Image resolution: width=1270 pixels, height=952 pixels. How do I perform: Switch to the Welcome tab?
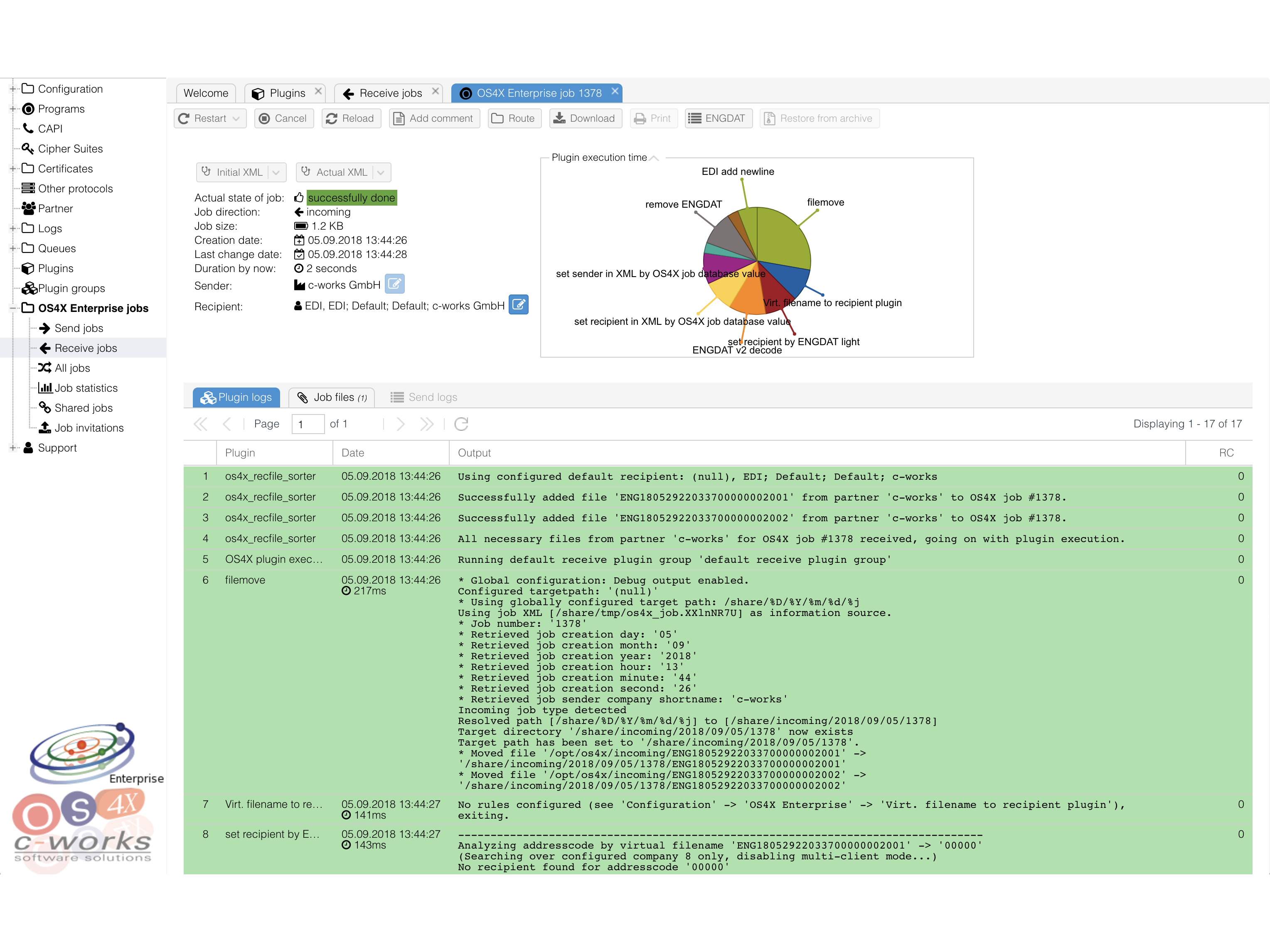pos(206,93)
